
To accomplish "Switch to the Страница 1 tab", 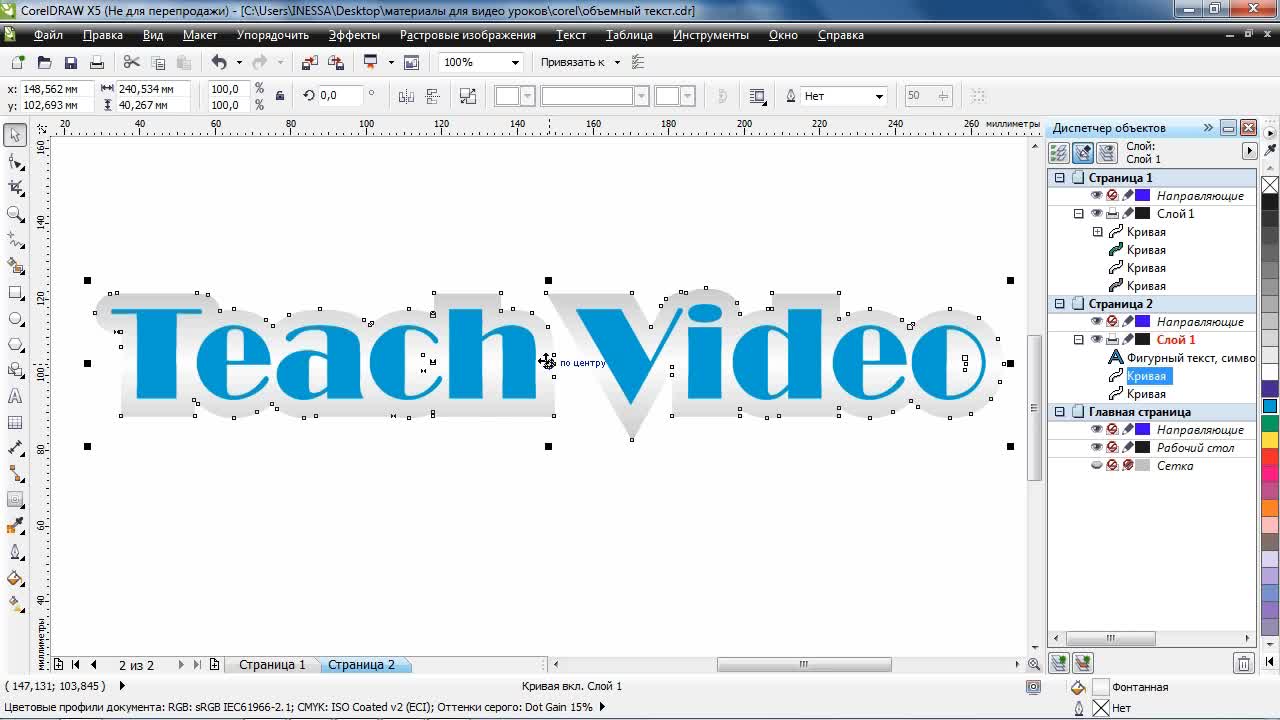I will (272, 665).
